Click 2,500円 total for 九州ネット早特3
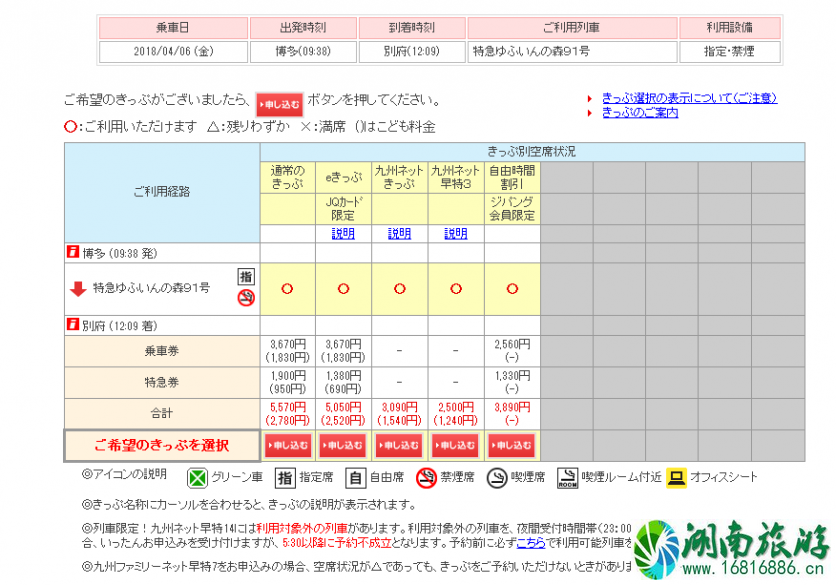Image resolution: width=836 pixels, height=585 pixels. click(x=456, y=407)
